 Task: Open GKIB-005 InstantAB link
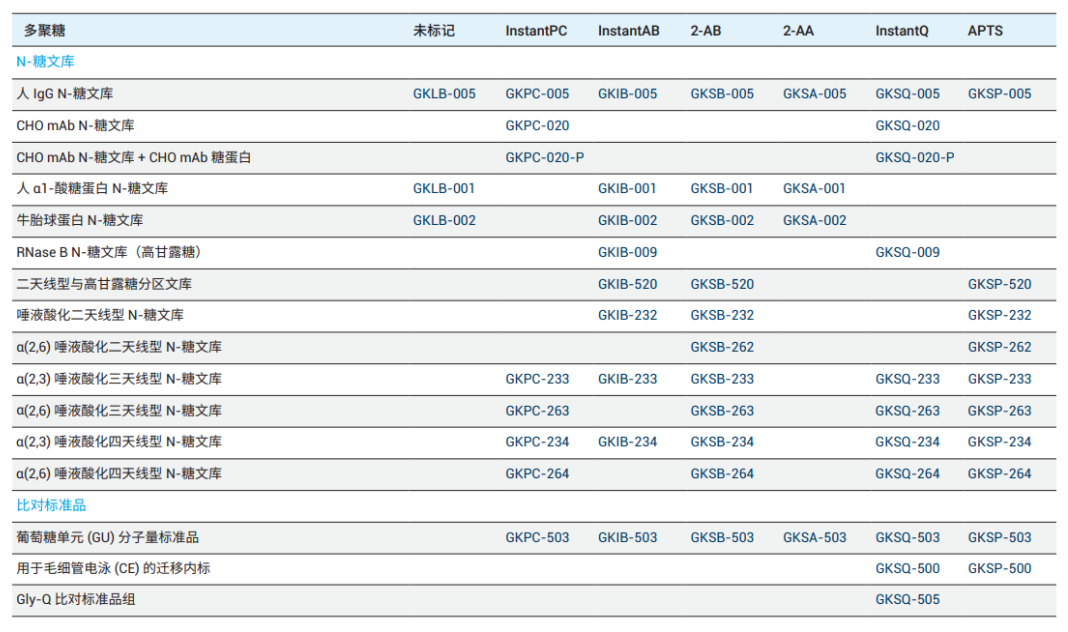(x=627, y=94)
